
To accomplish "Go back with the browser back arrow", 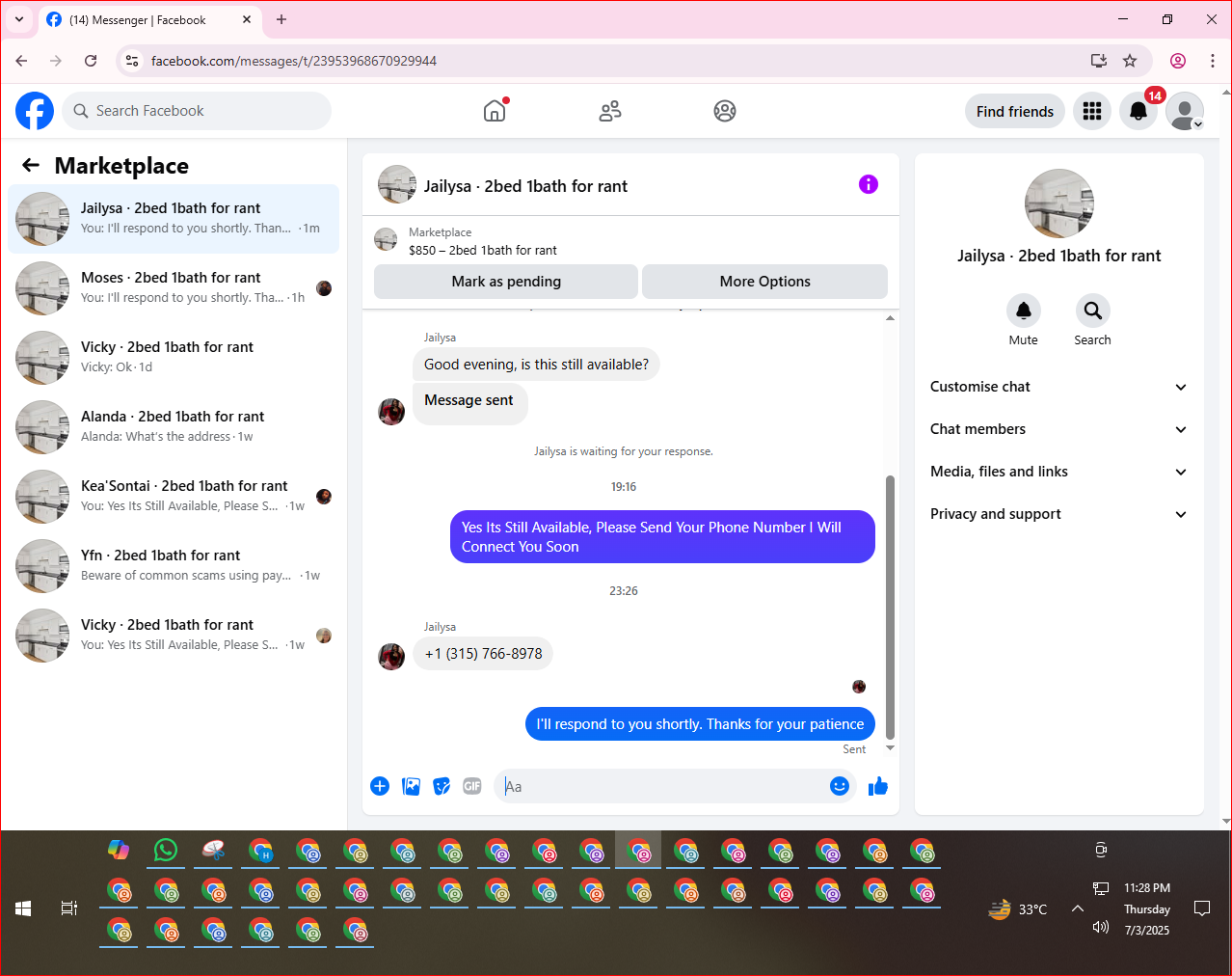I will point(21,61).
